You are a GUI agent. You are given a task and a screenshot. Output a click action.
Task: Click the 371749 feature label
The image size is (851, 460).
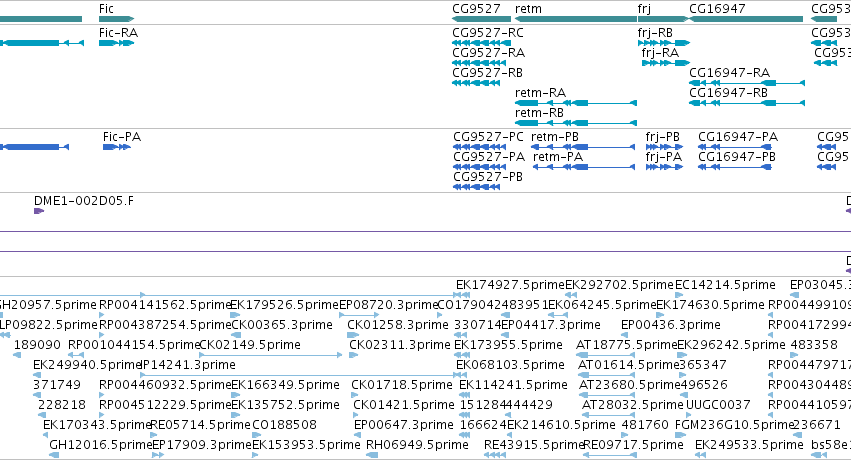coord(57,385)
